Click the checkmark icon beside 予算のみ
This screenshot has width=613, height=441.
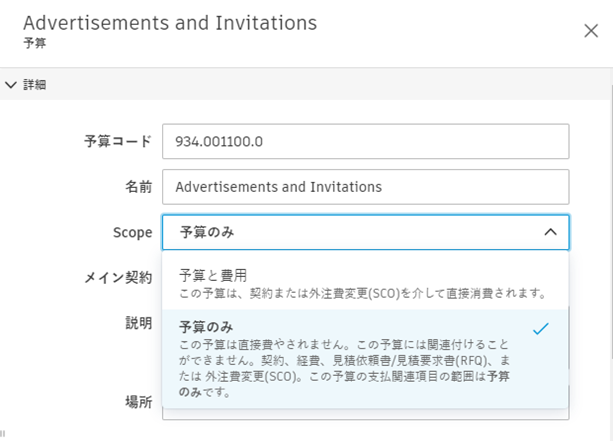(x=541, y=328)
